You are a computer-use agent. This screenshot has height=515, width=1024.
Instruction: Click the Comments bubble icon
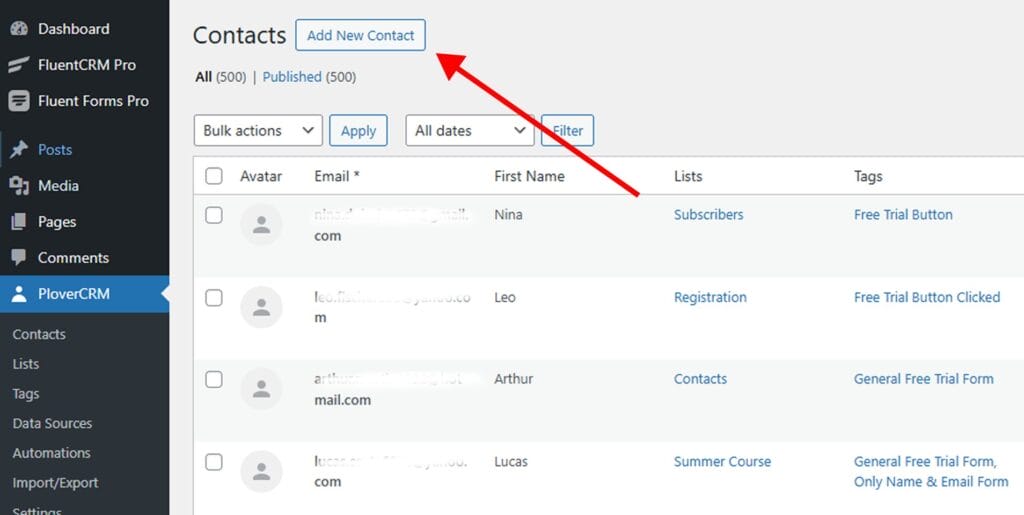click(x=19, y=258)
